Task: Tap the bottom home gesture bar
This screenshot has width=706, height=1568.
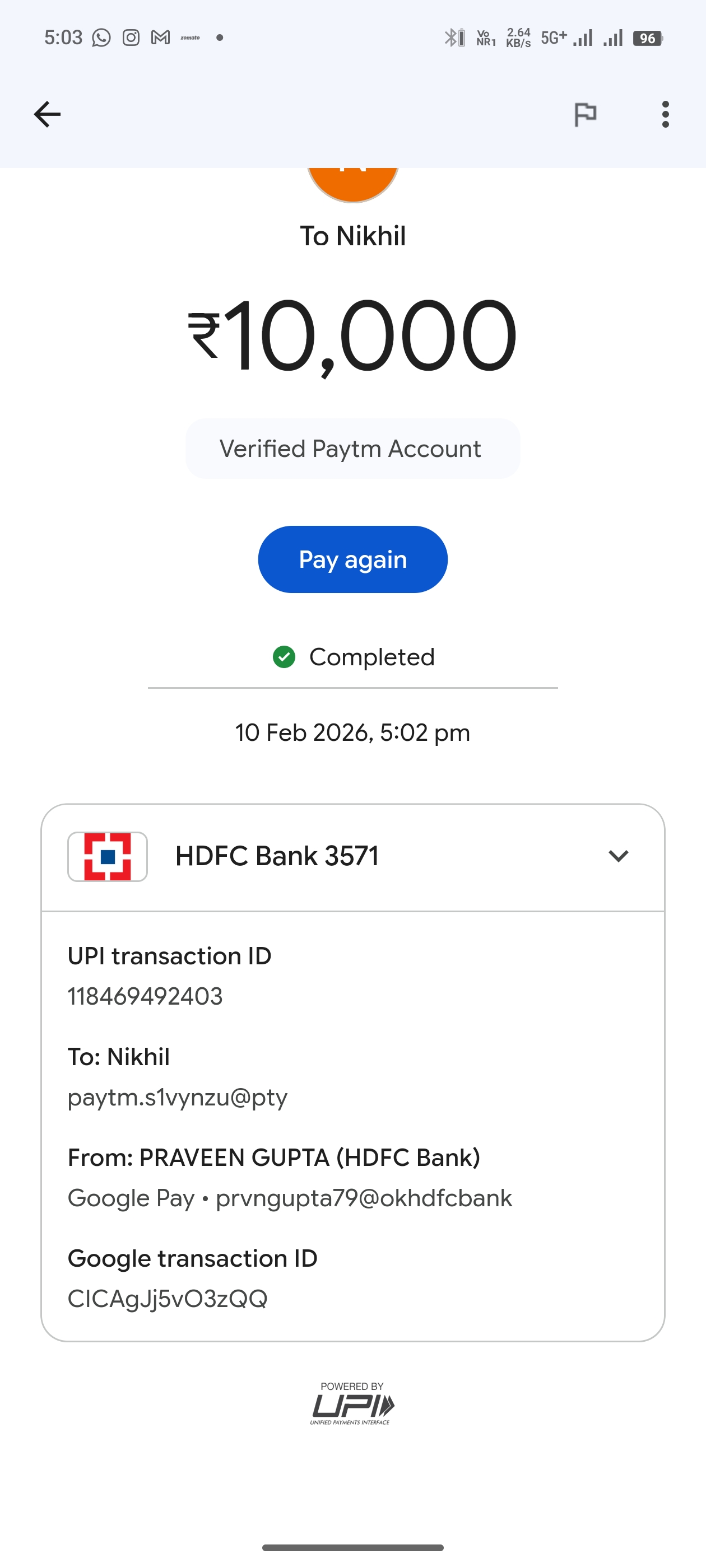Action: point(352,1547)
